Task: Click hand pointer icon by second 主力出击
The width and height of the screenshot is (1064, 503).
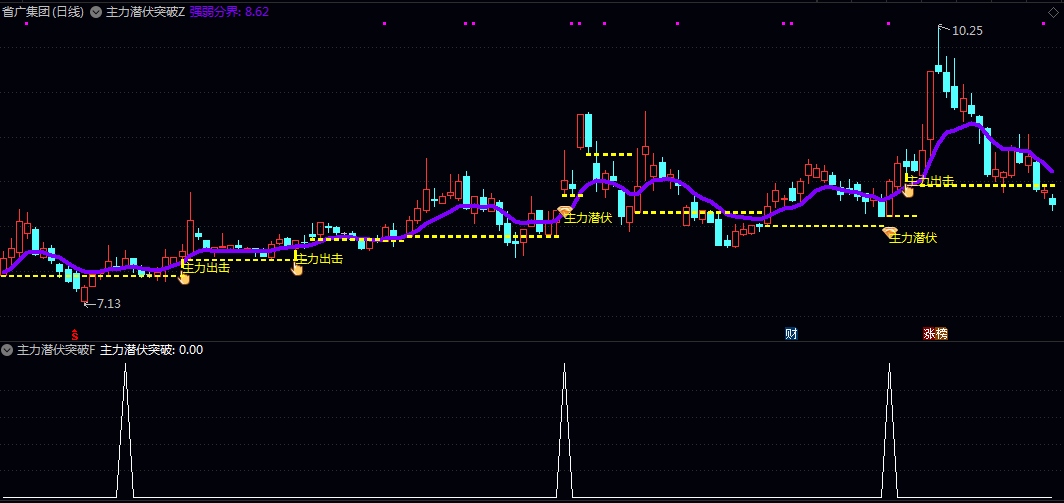Action: [x=297, y=269]
